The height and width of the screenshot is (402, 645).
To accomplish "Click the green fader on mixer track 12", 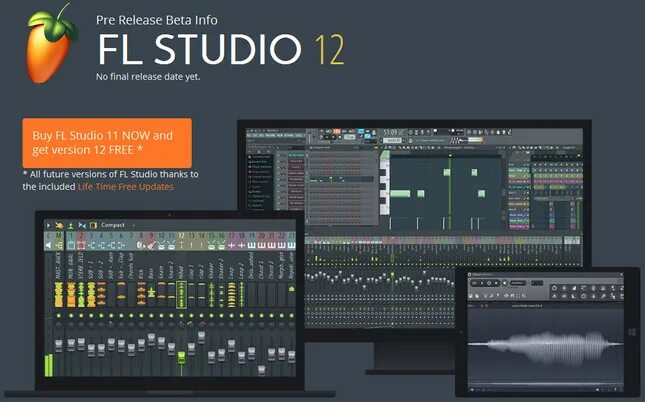I will [x=181, y=358].
